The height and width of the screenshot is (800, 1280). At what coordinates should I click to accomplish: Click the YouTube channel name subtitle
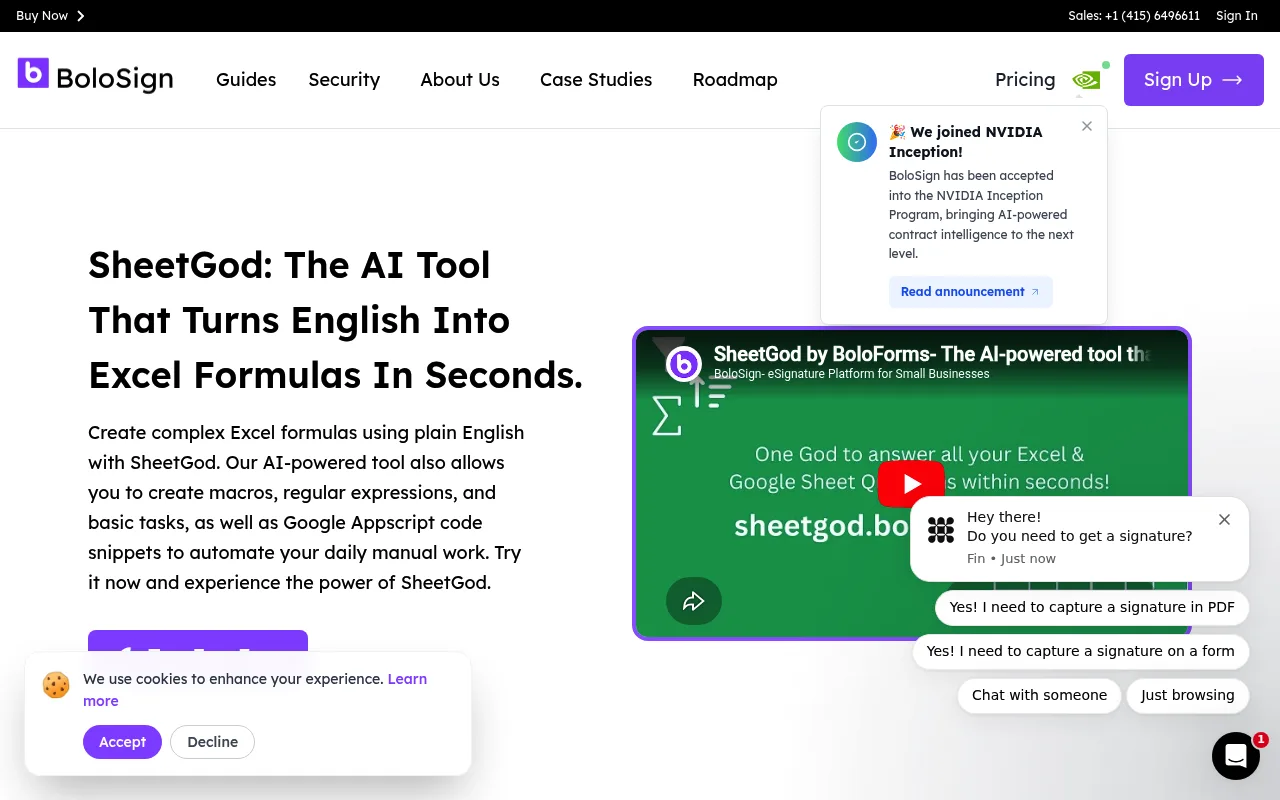click(852, 374)
